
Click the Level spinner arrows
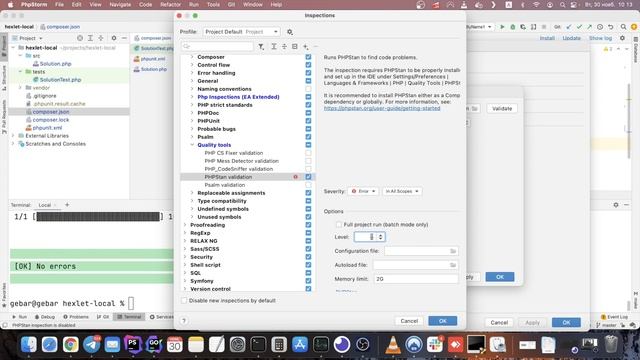tap(380, 237)
